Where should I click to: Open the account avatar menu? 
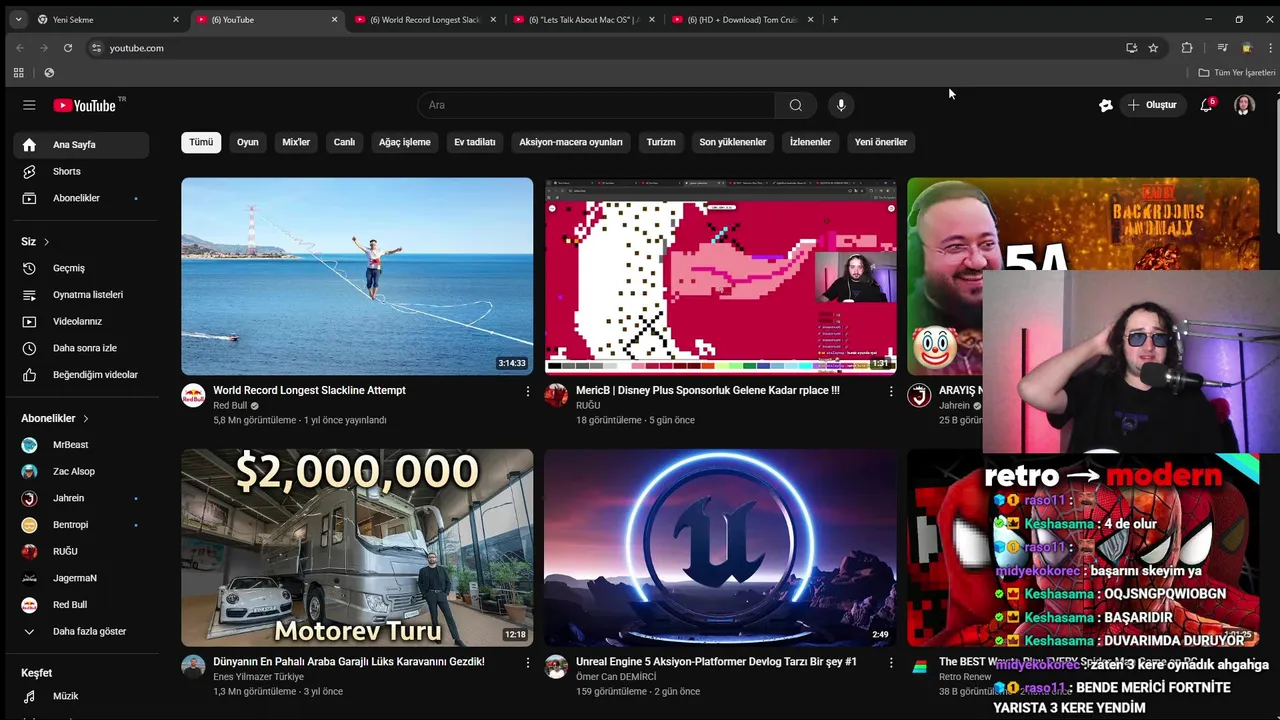pyautogui.click(x=1244, y=105)
